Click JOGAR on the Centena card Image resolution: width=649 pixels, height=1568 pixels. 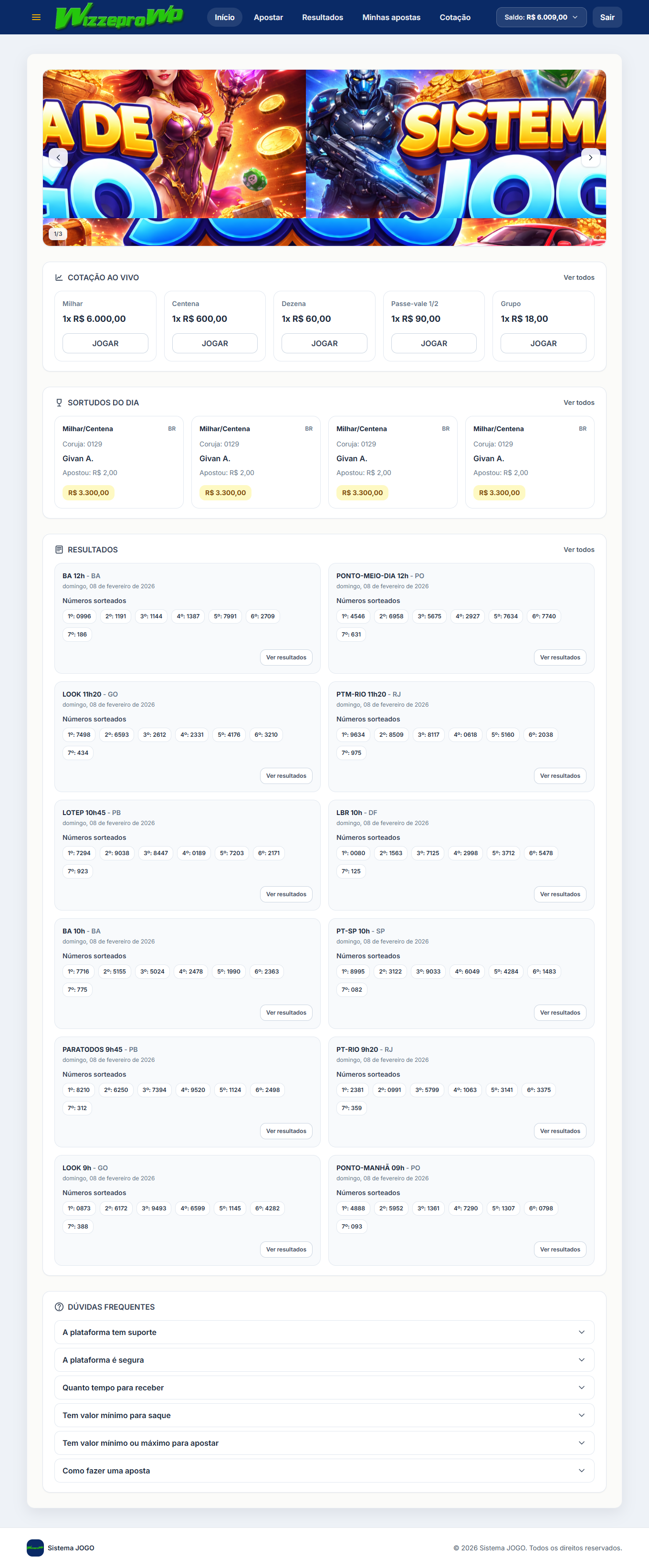(x=215, y=343)
